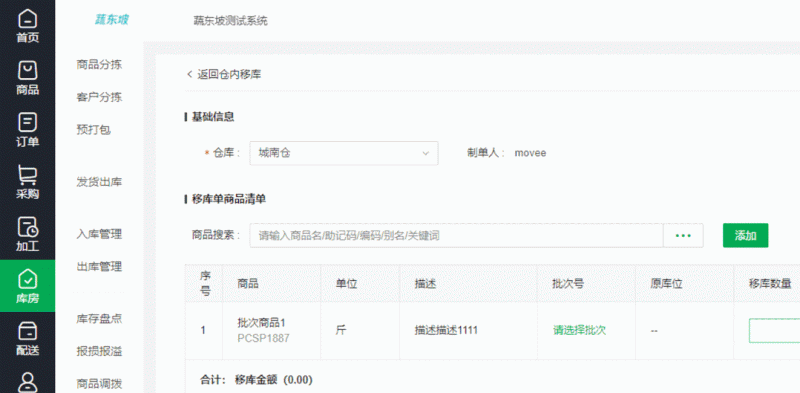Go to 报损报溢 submenu
Screen dimensions: 800x393
99,351
